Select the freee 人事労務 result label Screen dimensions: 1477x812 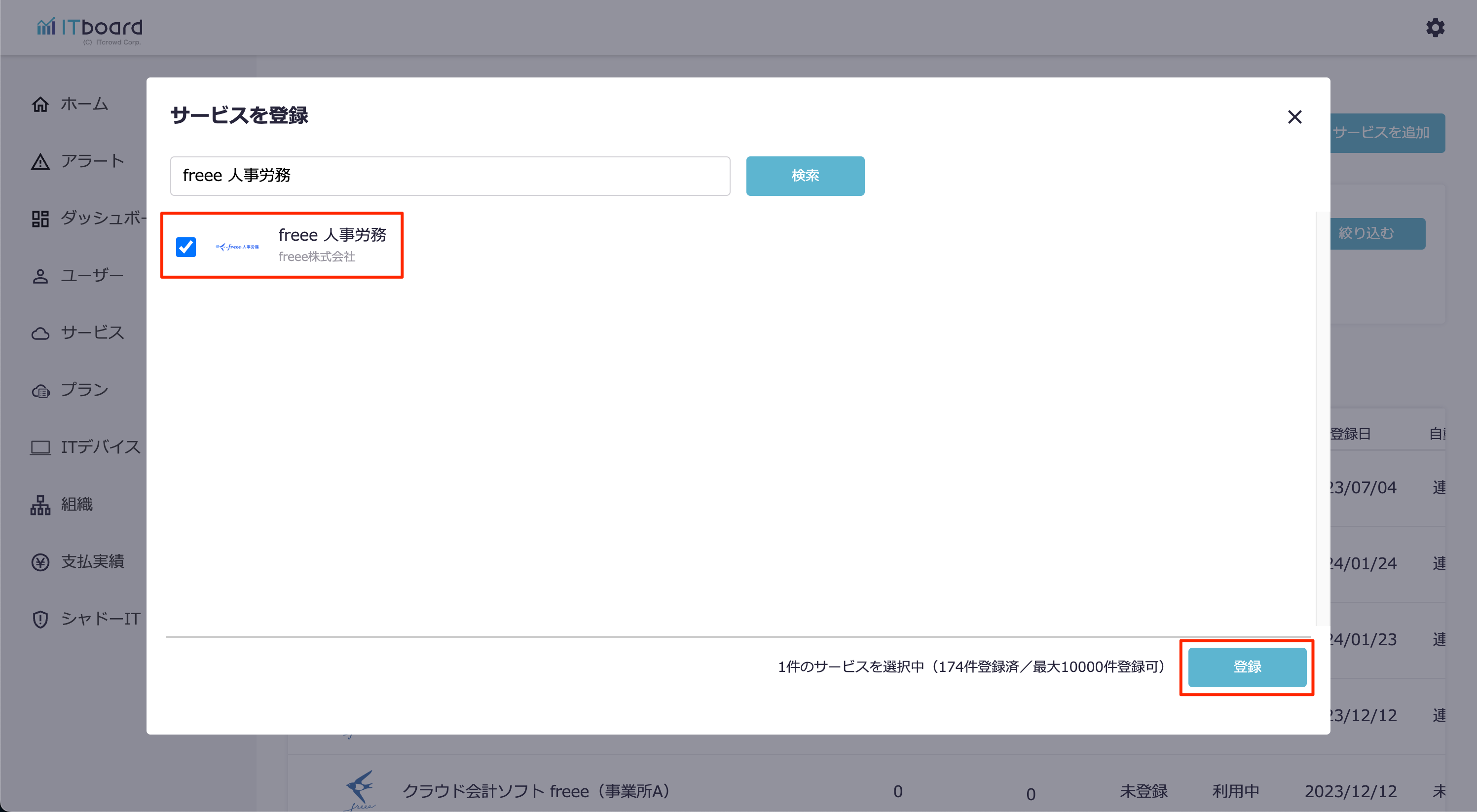click(332, 234)
